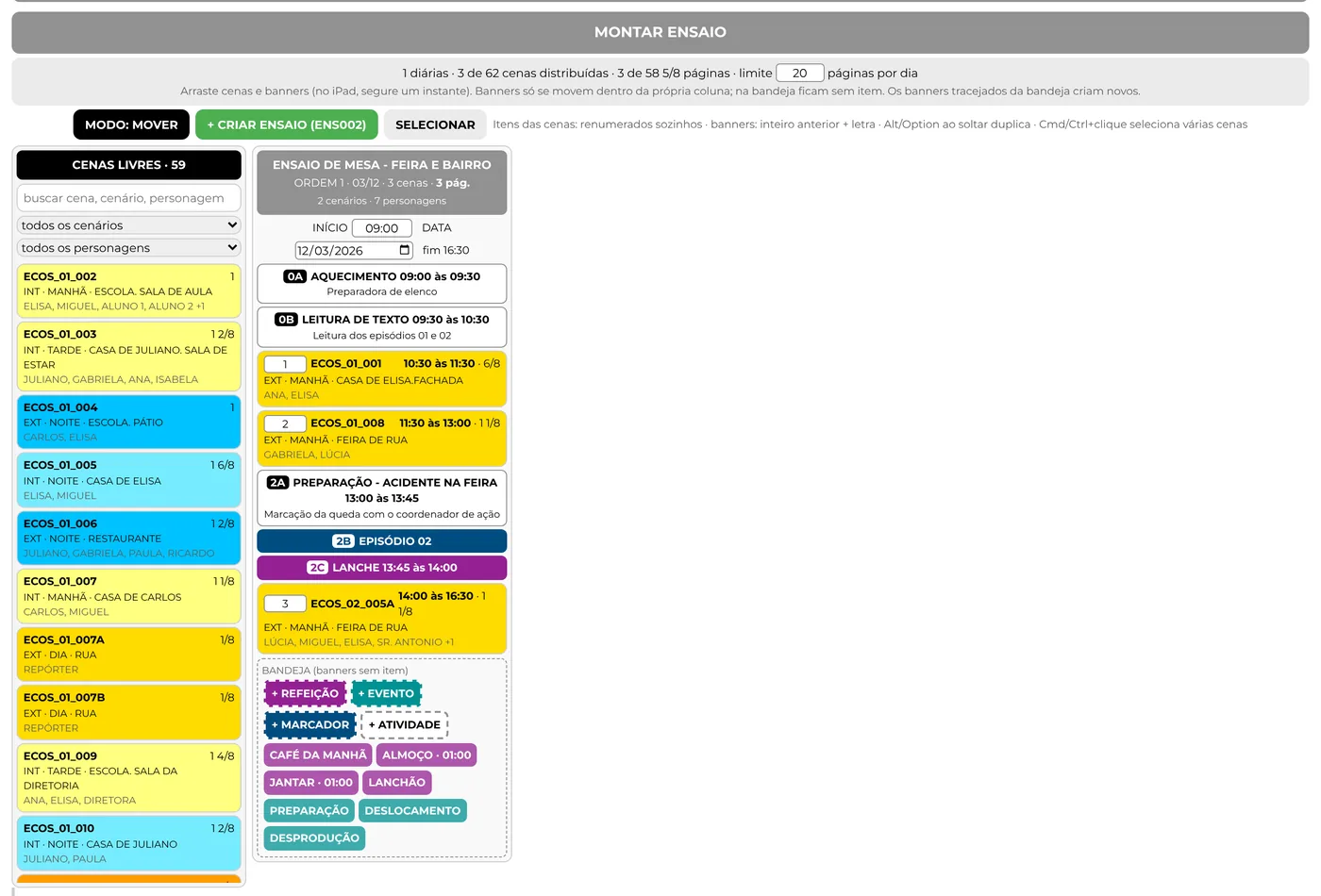Select free scene card ECOS_01_004
The height and width of the screenshot is (896, 1321).
click(x=128, y=422)
